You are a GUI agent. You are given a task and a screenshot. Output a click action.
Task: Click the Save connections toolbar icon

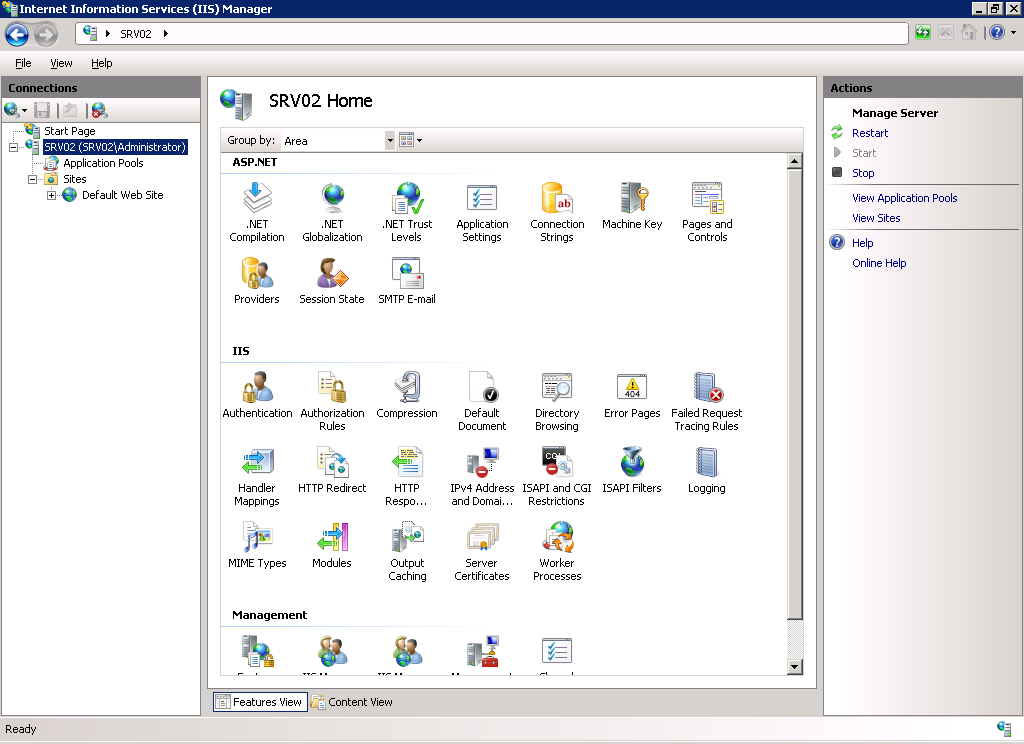[x=42, y=110]
